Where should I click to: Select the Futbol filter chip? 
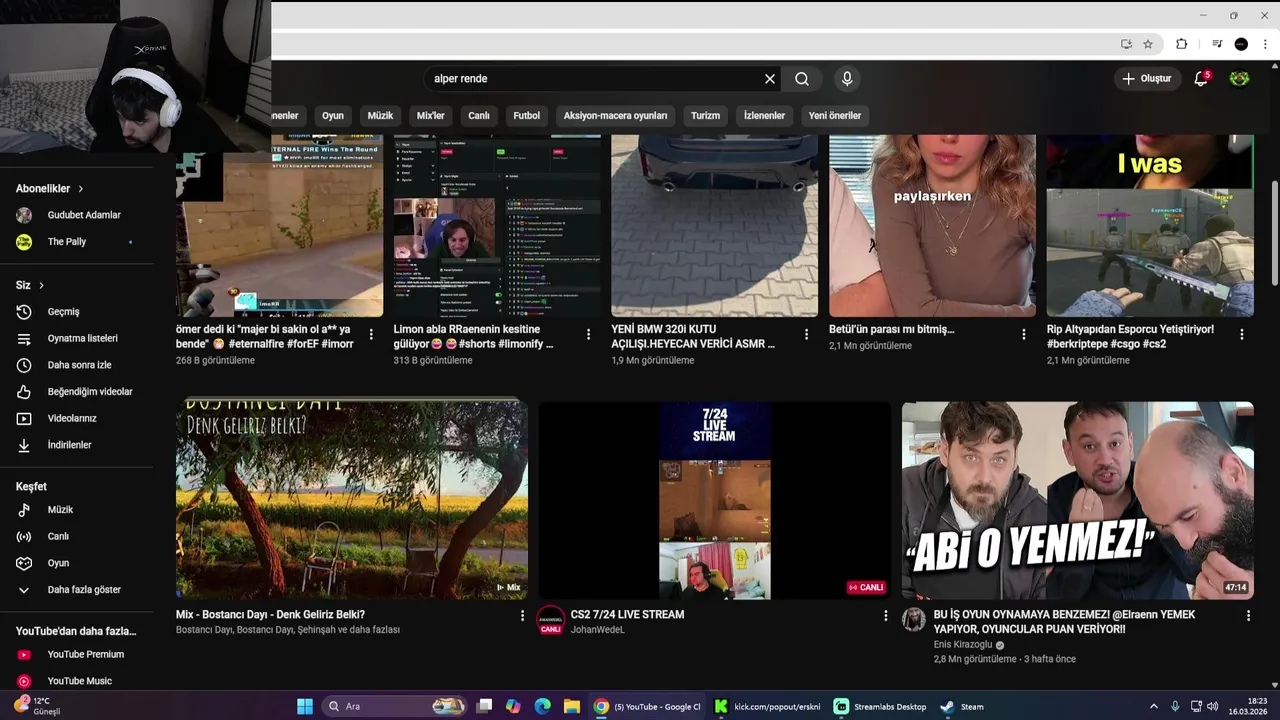click(527, 115)
